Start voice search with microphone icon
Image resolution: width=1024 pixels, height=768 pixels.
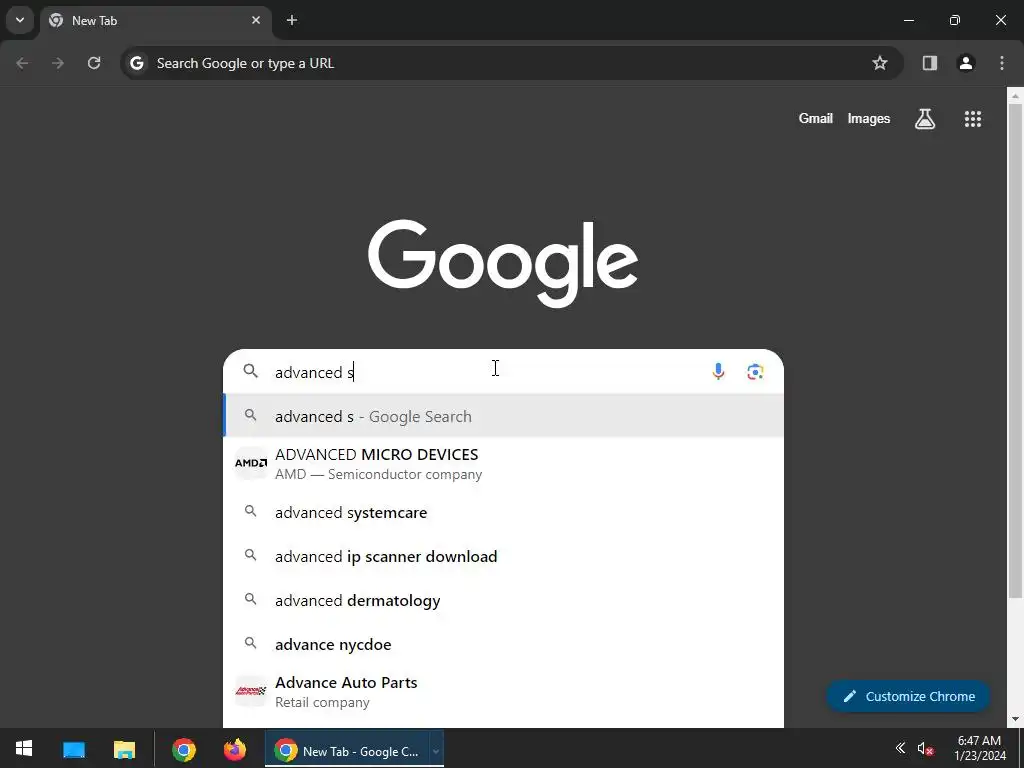click(x=718, y=372)
